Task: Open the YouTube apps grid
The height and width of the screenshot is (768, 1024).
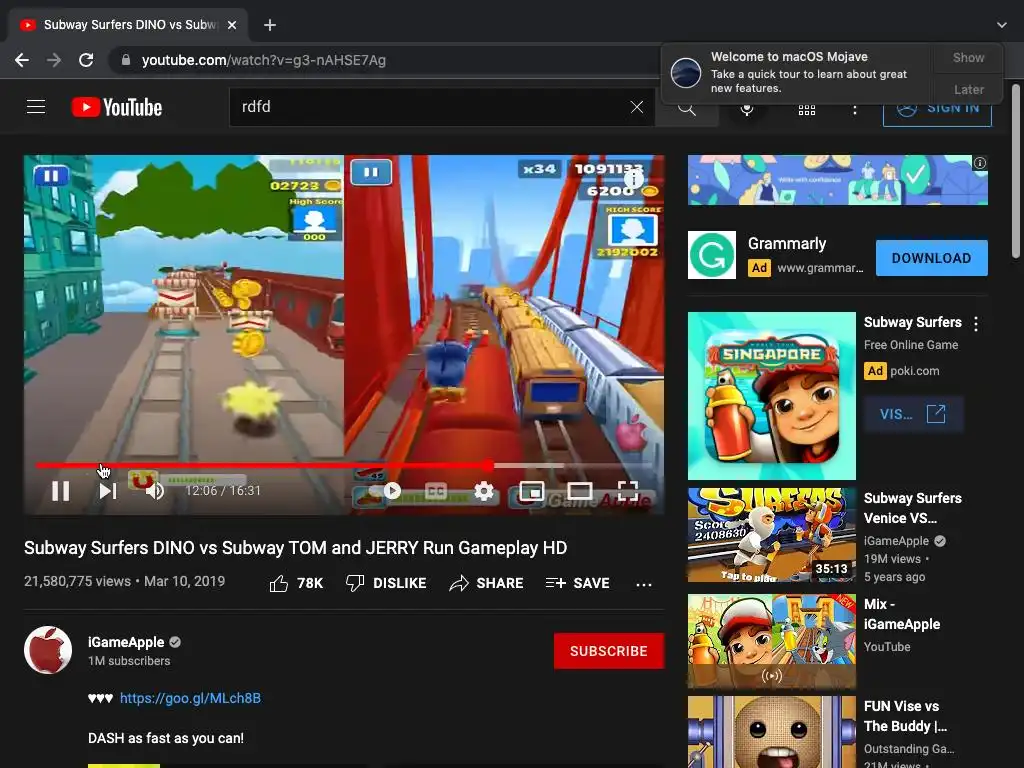Action: click(x=807, y=110)
